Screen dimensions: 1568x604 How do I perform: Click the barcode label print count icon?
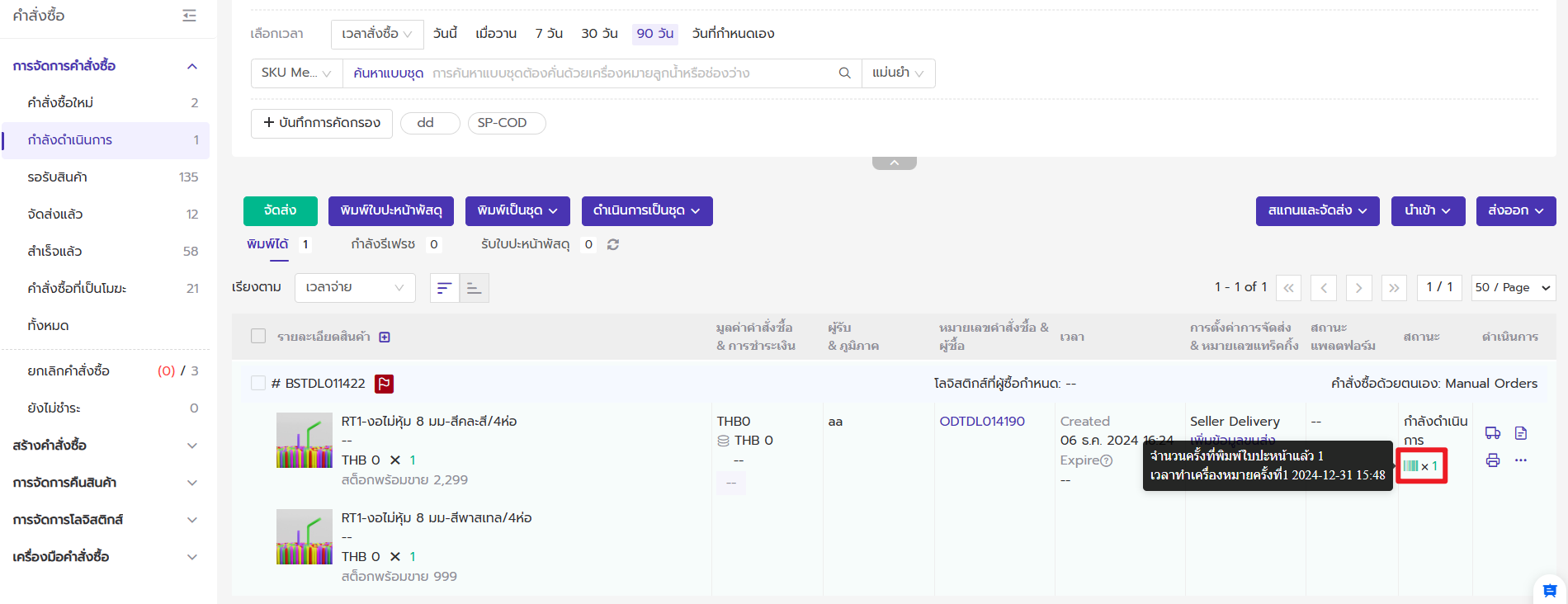click(x=1411, y=466)
